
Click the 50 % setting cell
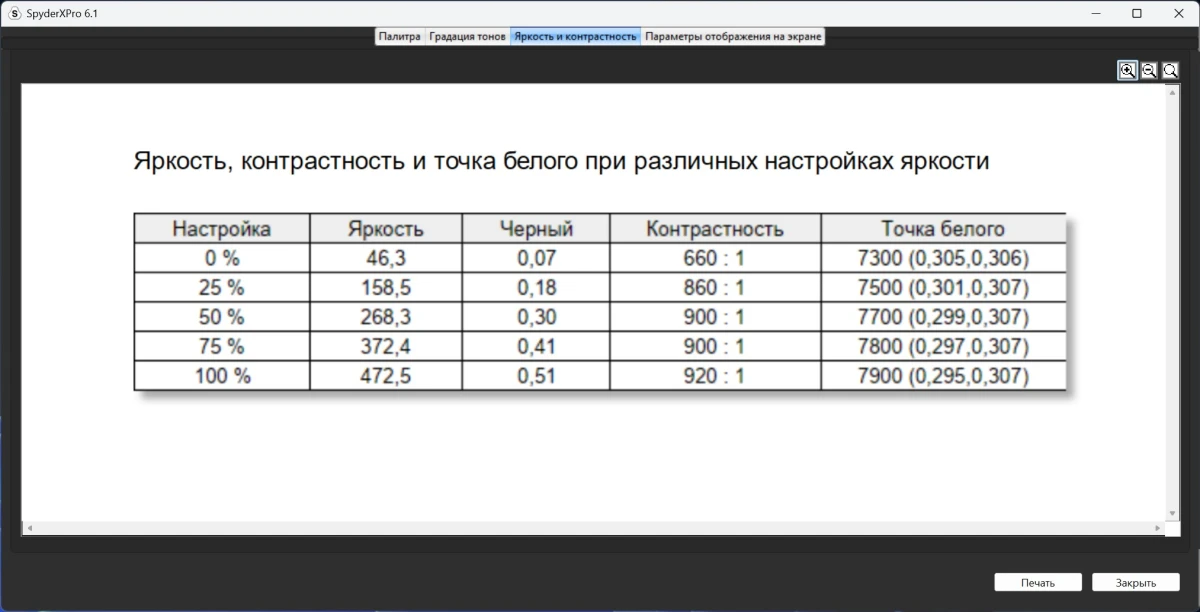[222, 317]
